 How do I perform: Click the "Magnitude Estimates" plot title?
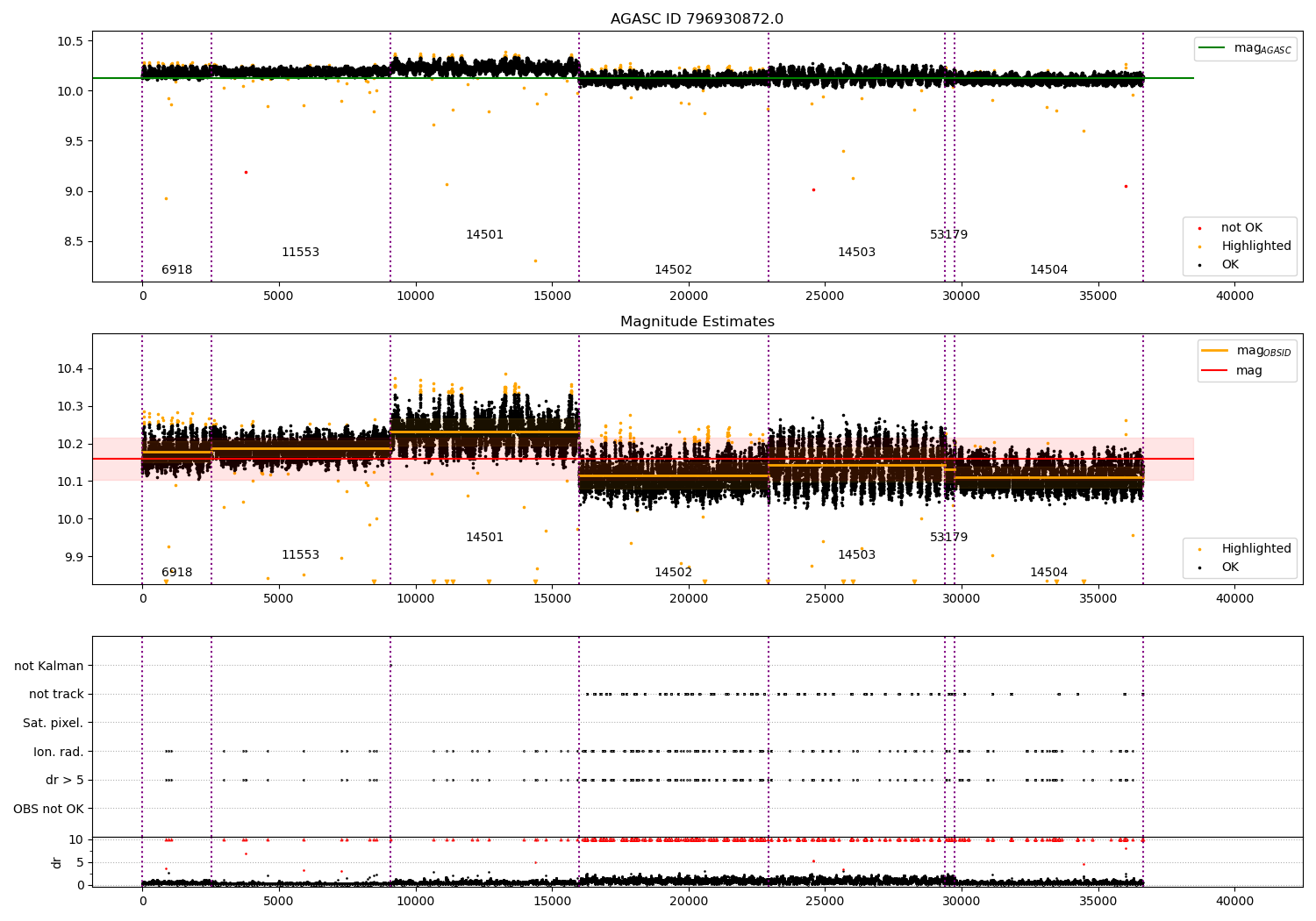pos(697,322)
